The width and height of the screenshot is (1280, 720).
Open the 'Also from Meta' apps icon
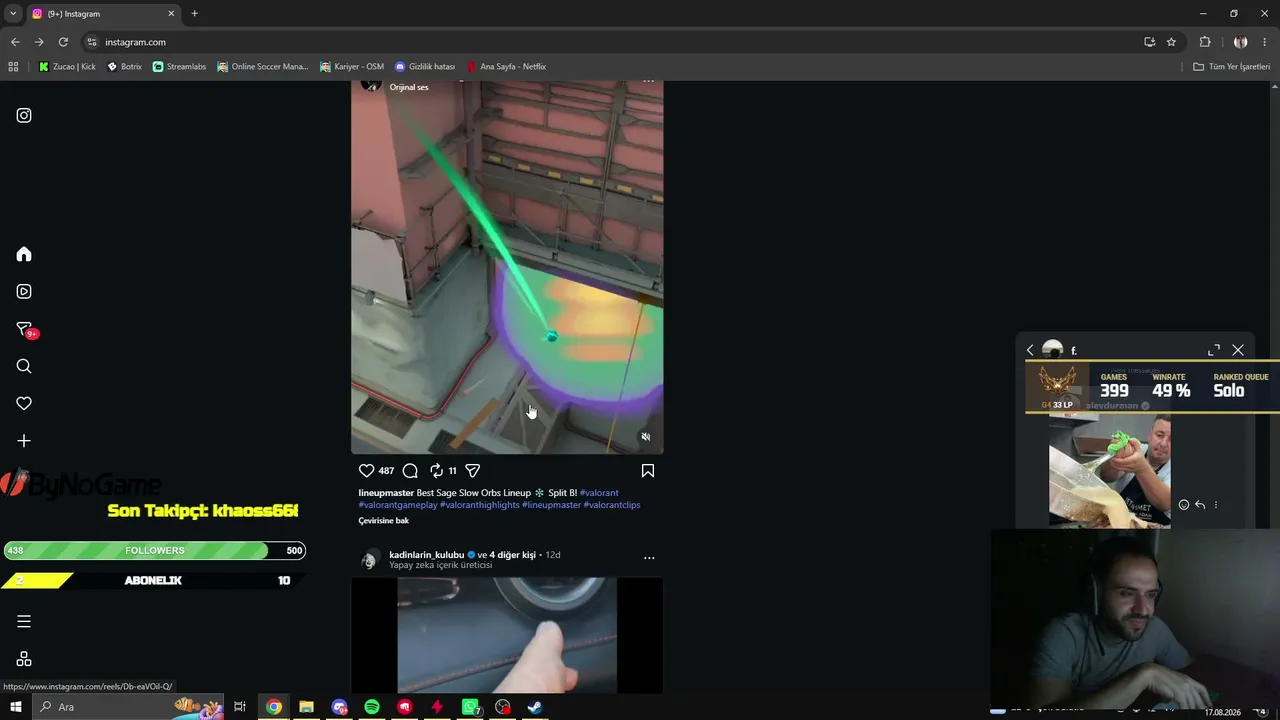point(24,659)
